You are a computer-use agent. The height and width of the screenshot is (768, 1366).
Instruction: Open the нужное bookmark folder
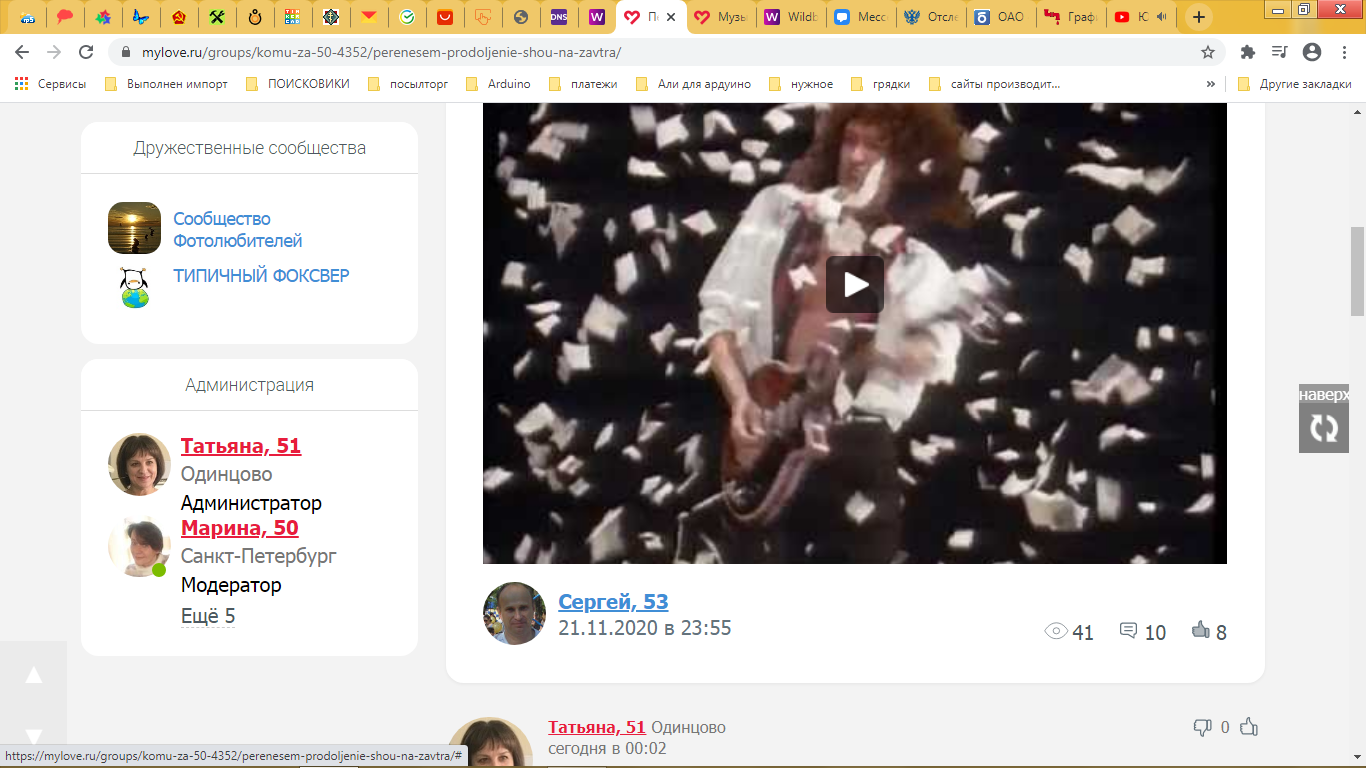coord(801,84)
